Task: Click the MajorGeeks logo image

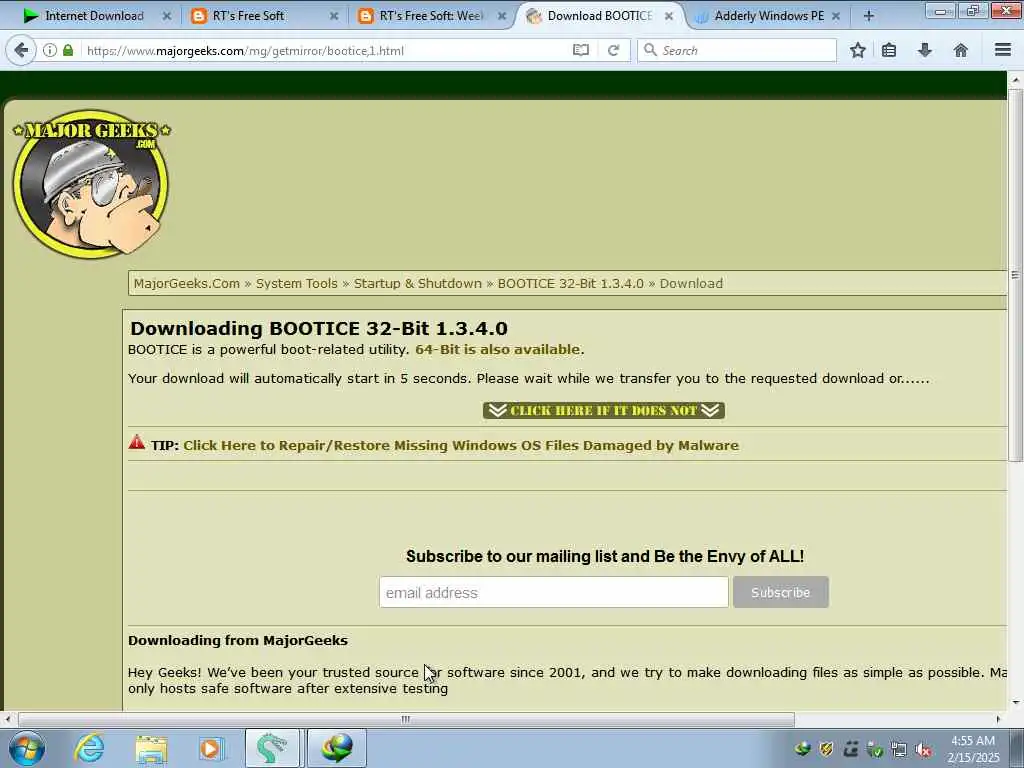Action: [91, 183]
